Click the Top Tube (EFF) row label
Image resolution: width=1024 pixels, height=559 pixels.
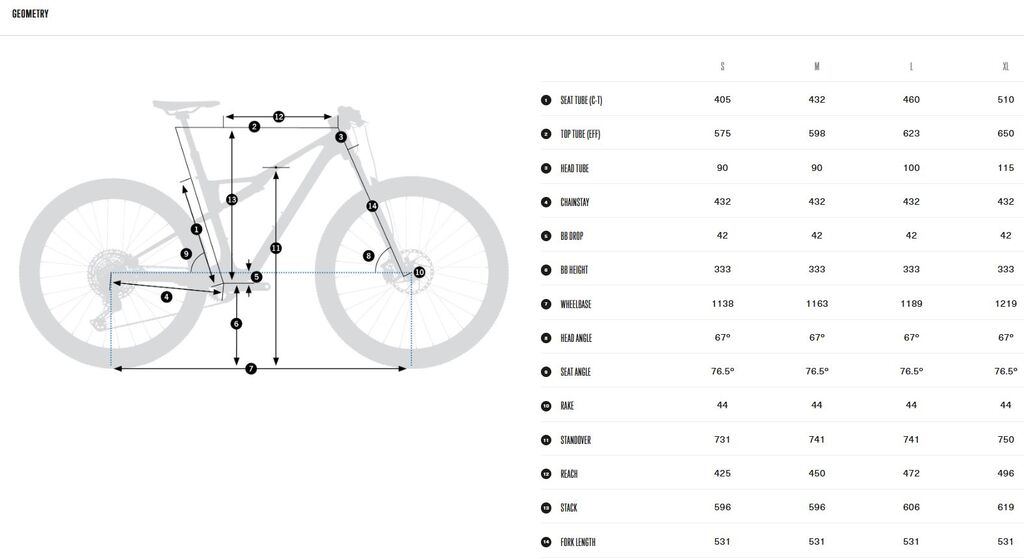(x=580, y=134)
